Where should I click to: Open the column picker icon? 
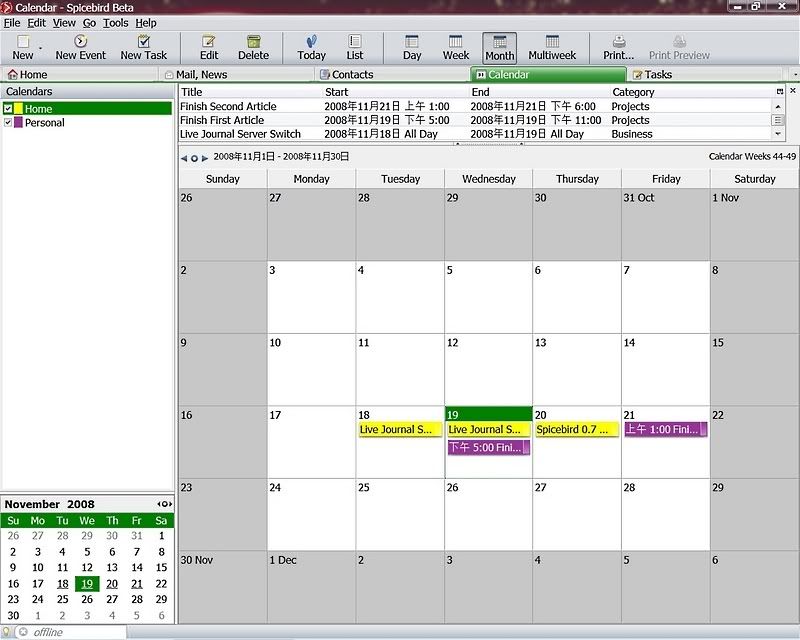click(779, 92)
